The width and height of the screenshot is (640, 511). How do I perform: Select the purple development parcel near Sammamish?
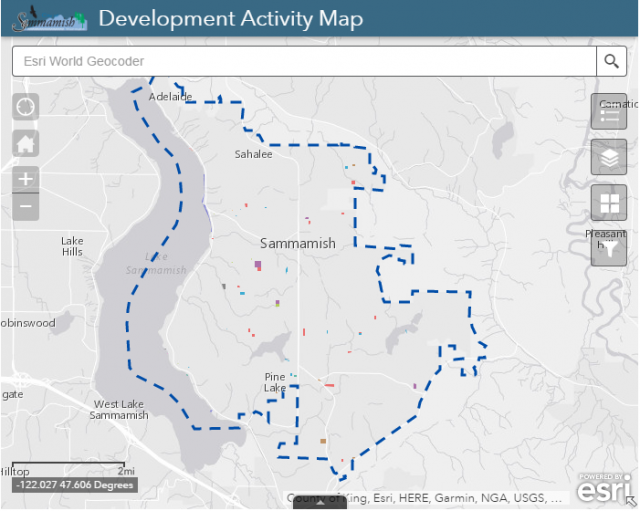(258, 265)
